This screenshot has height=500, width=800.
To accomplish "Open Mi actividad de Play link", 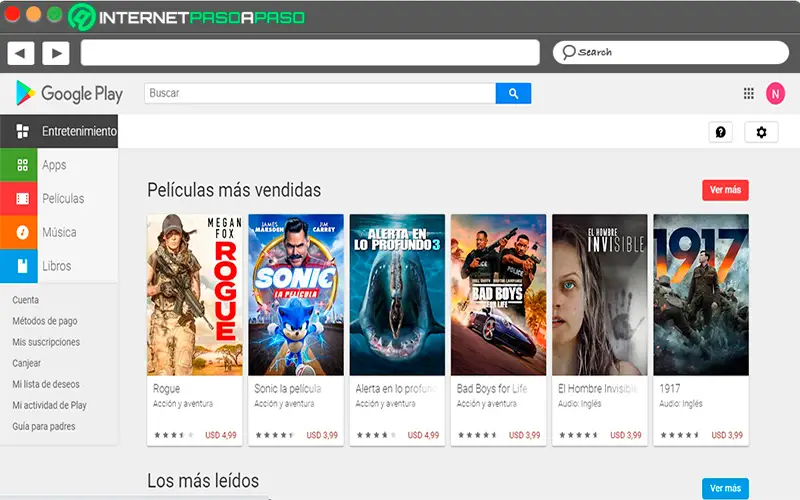I will [x=49, y=405].
